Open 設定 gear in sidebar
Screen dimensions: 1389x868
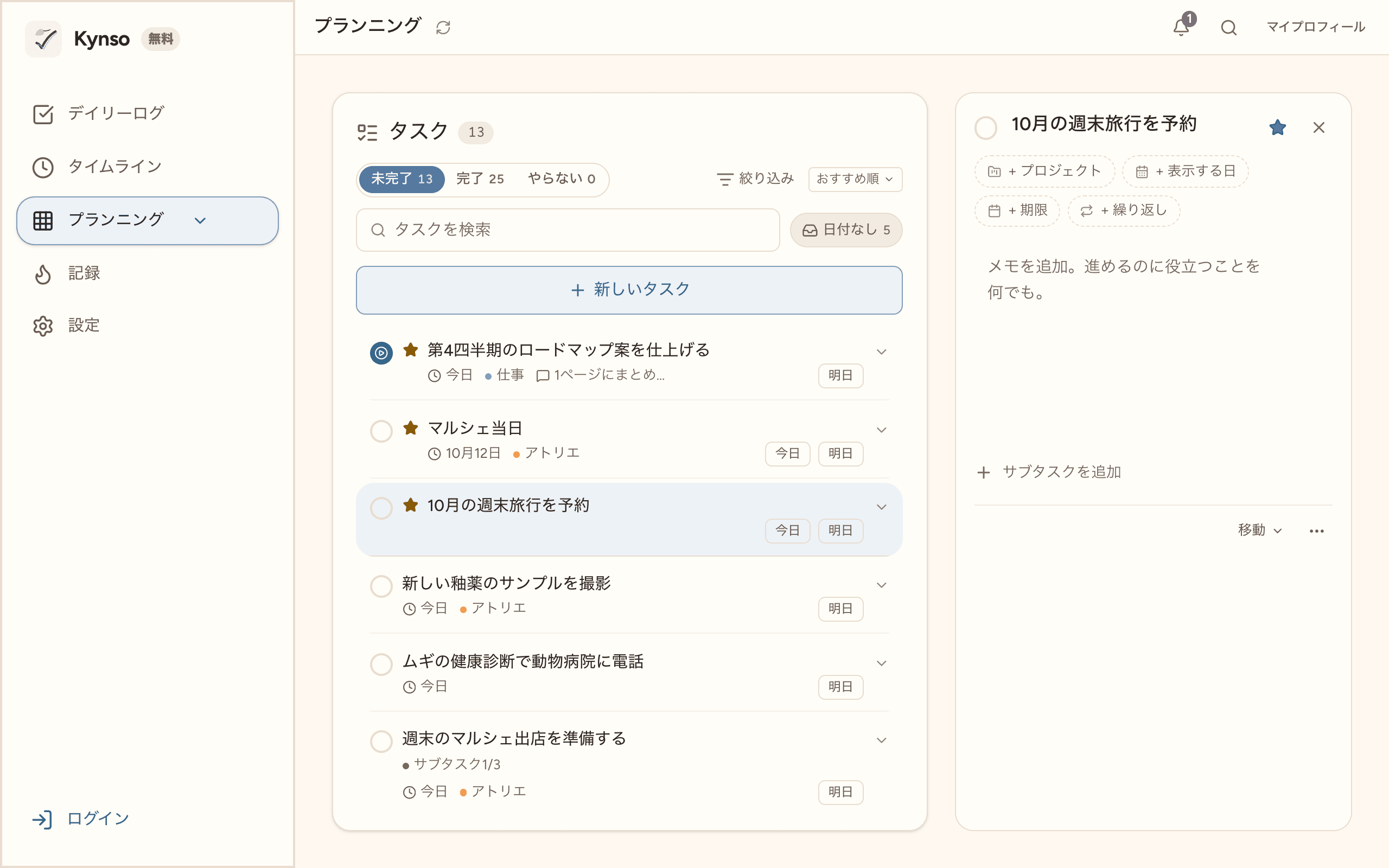[x=148, y=325]
